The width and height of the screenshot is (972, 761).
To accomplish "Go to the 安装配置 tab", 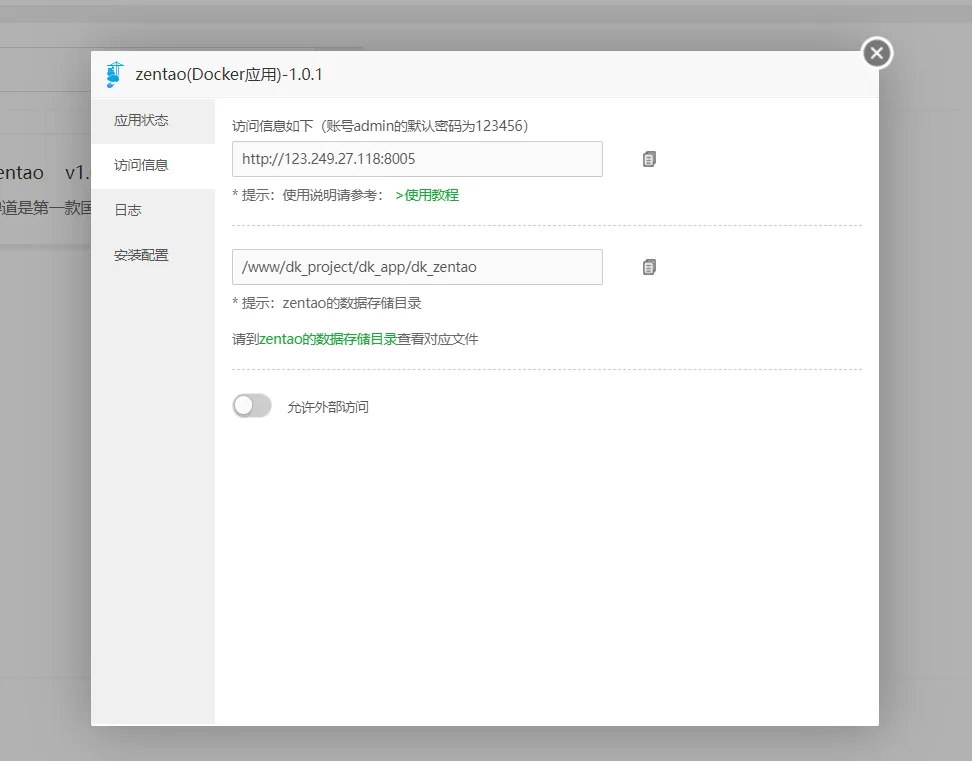I will [153, 255].
